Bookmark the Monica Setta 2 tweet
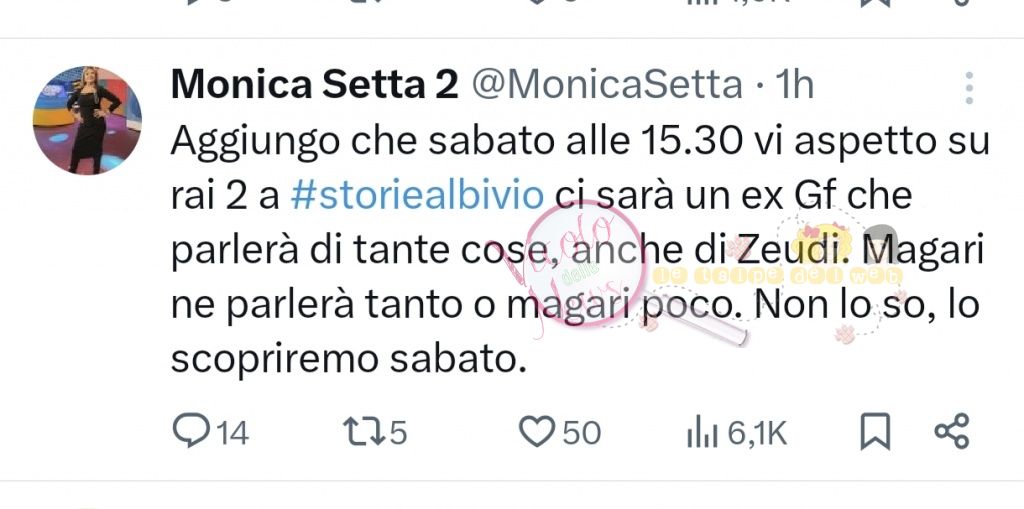Viewport: 1024px width, 509px height. 875,431
